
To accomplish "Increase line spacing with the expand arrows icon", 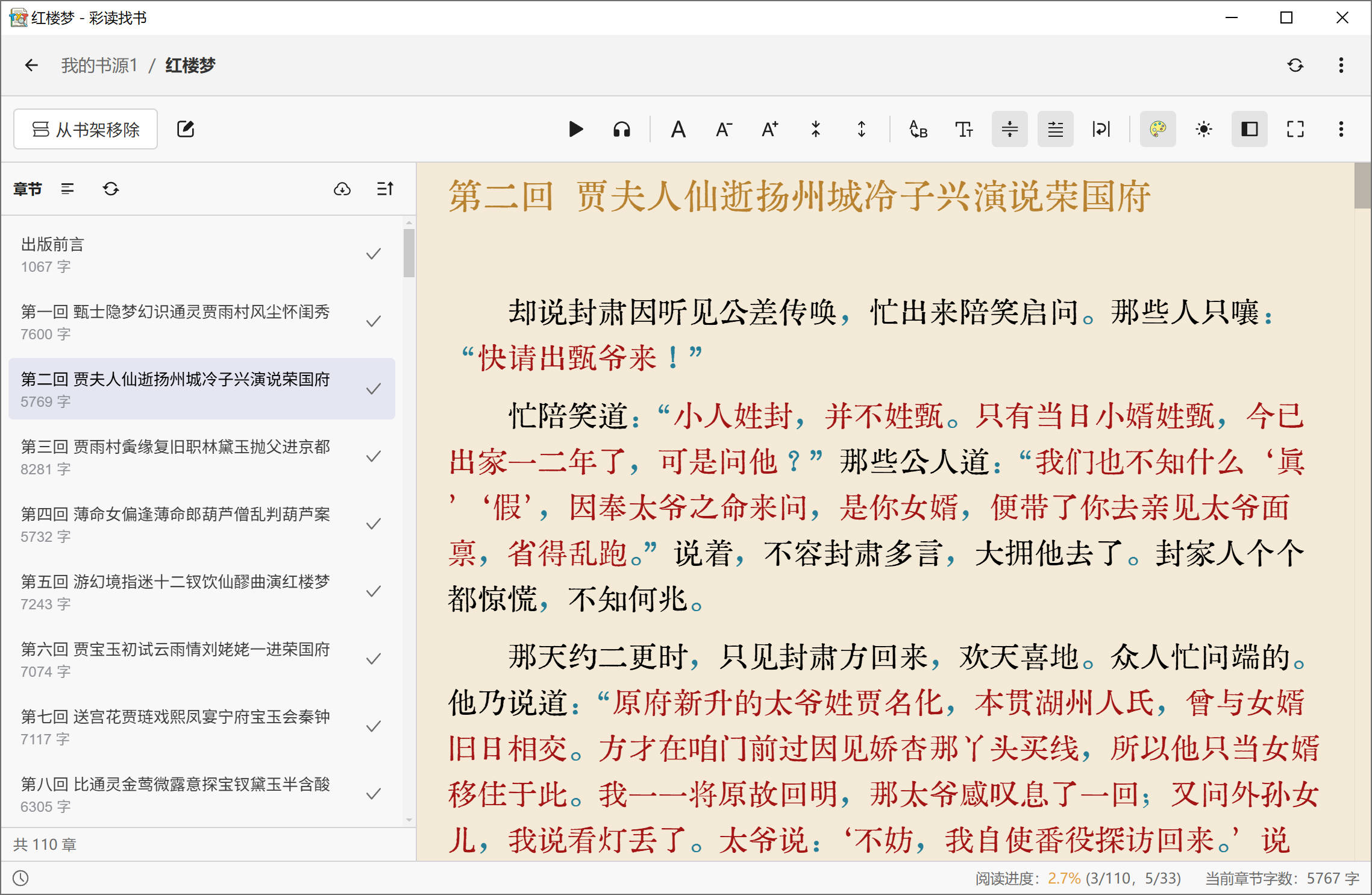I will pos(861,129).
